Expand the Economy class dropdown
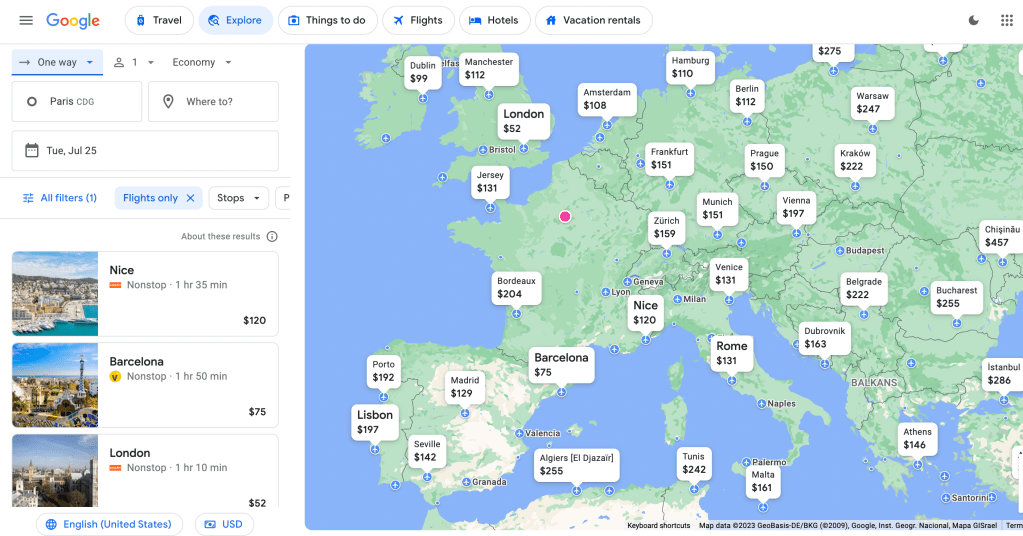 click(x=202, y=62)
